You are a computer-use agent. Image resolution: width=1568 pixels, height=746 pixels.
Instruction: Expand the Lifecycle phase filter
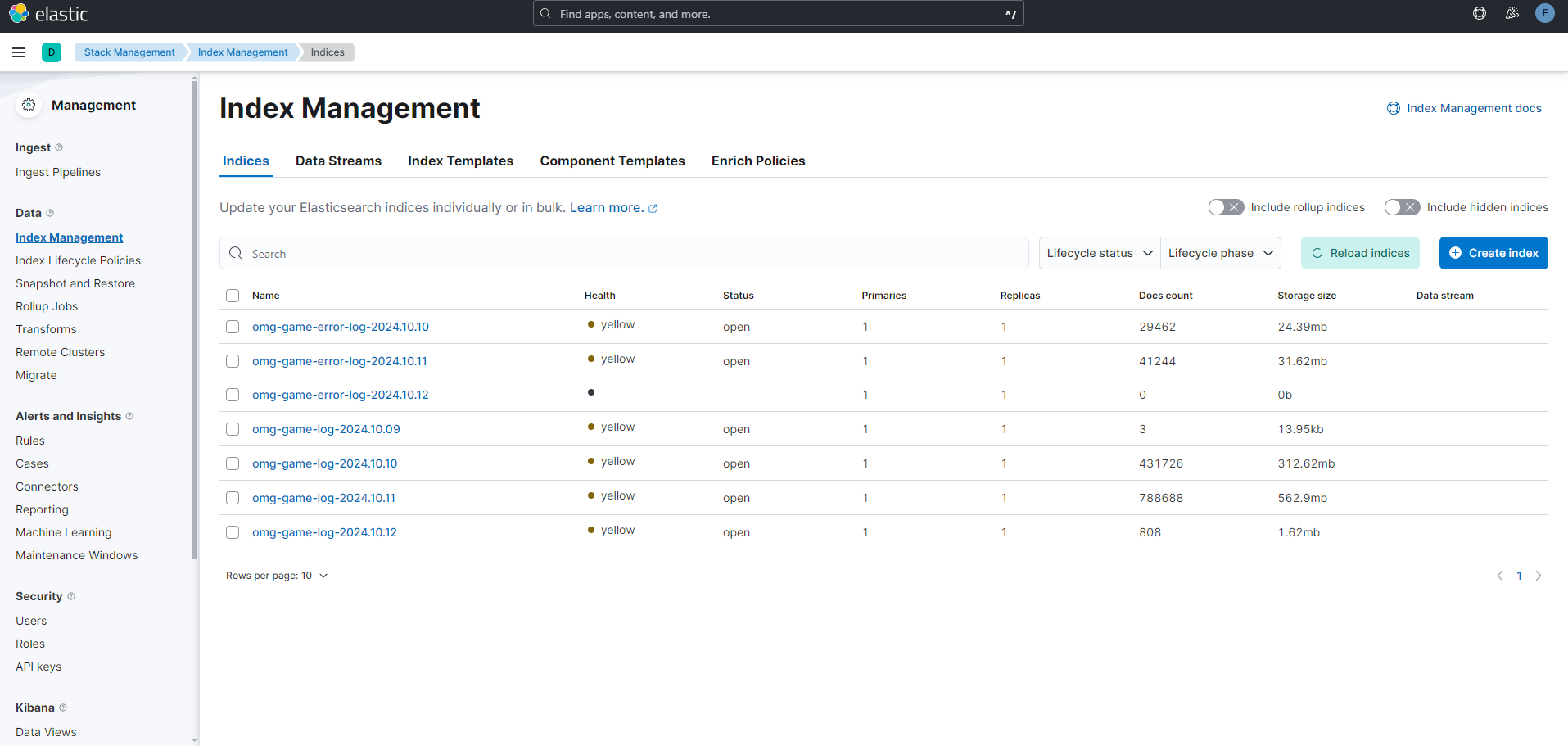pyautogui.click(x=1220, y=253)
